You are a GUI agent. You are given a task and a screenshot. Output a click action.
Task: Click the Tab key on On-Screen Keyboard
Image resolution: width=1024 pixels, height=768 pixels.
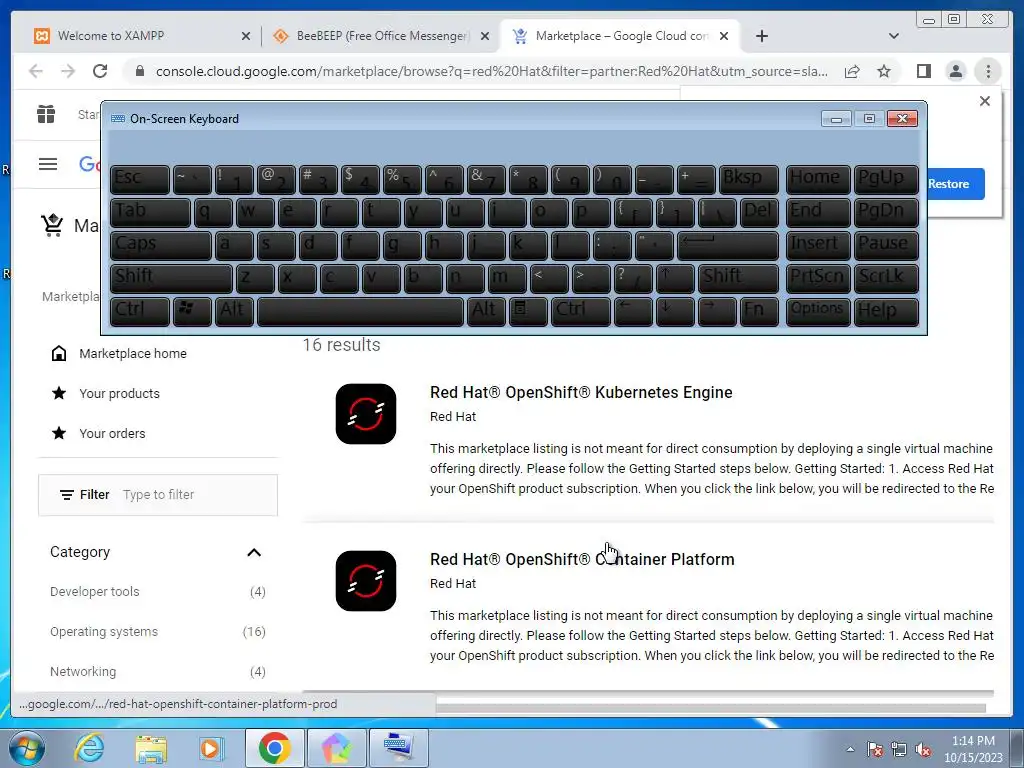(150, 212)
